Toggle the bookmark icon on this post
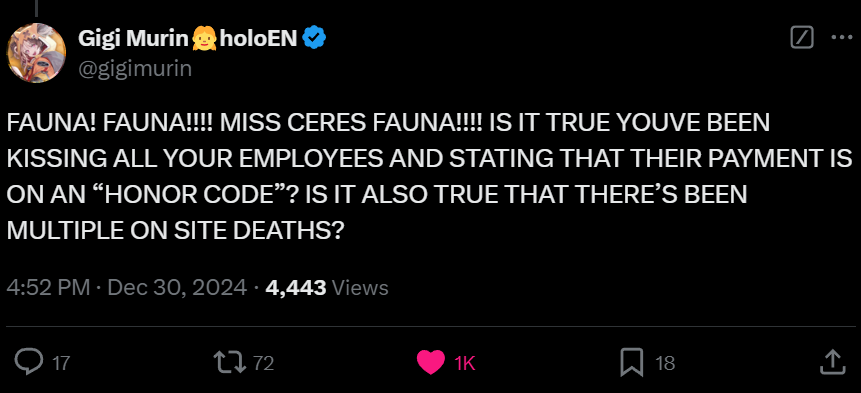The width and height of the screenshot is (861, 393). click(631, 363)
